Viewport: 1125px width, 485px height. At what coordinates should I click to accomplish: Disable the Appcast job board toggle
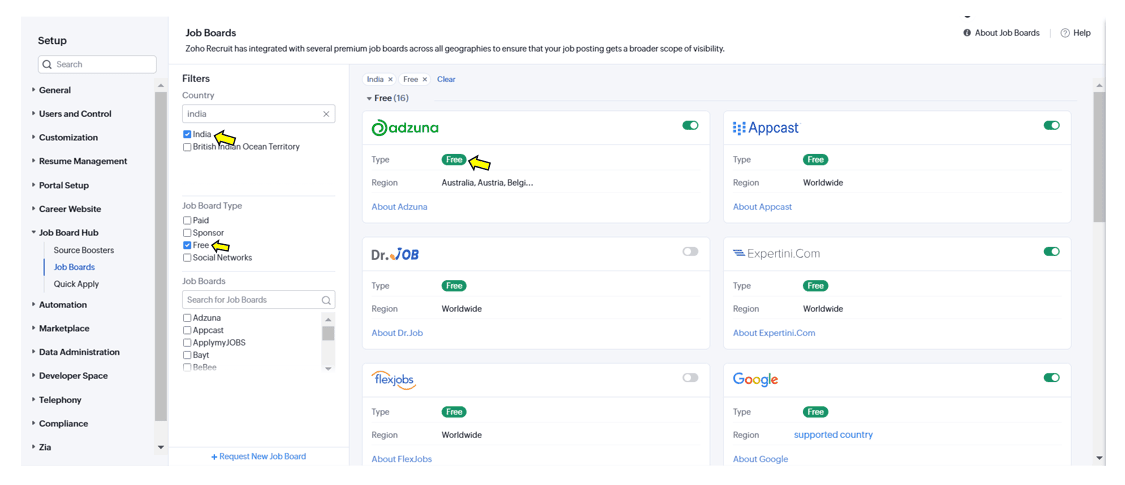tap(1051, 126)
